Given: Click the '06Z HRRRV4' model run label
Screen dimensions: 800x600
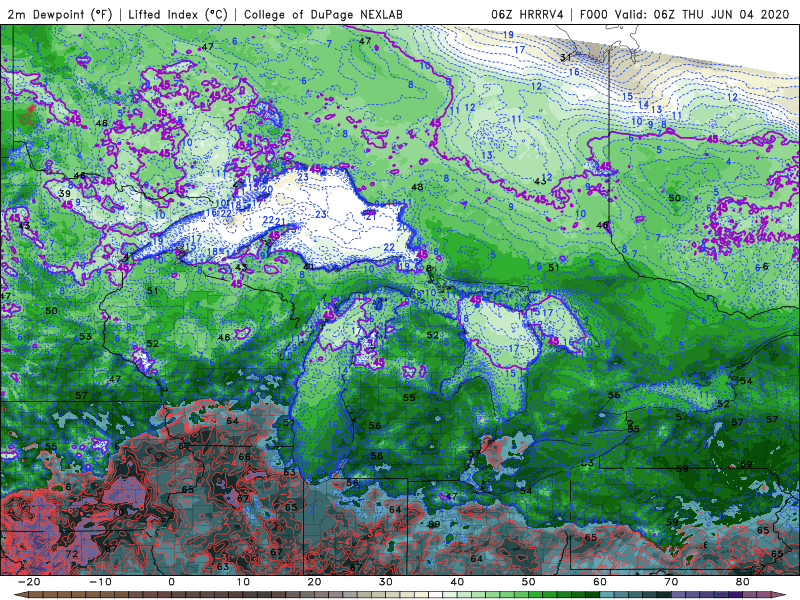Looking at the screenshot, I should 527,14.
